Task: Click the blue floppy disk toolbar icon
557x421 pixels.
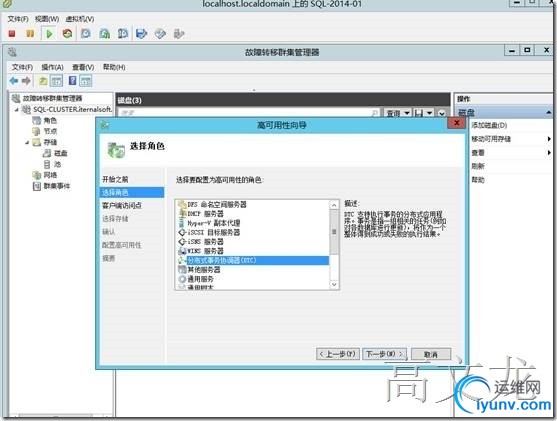Action: 142,34
